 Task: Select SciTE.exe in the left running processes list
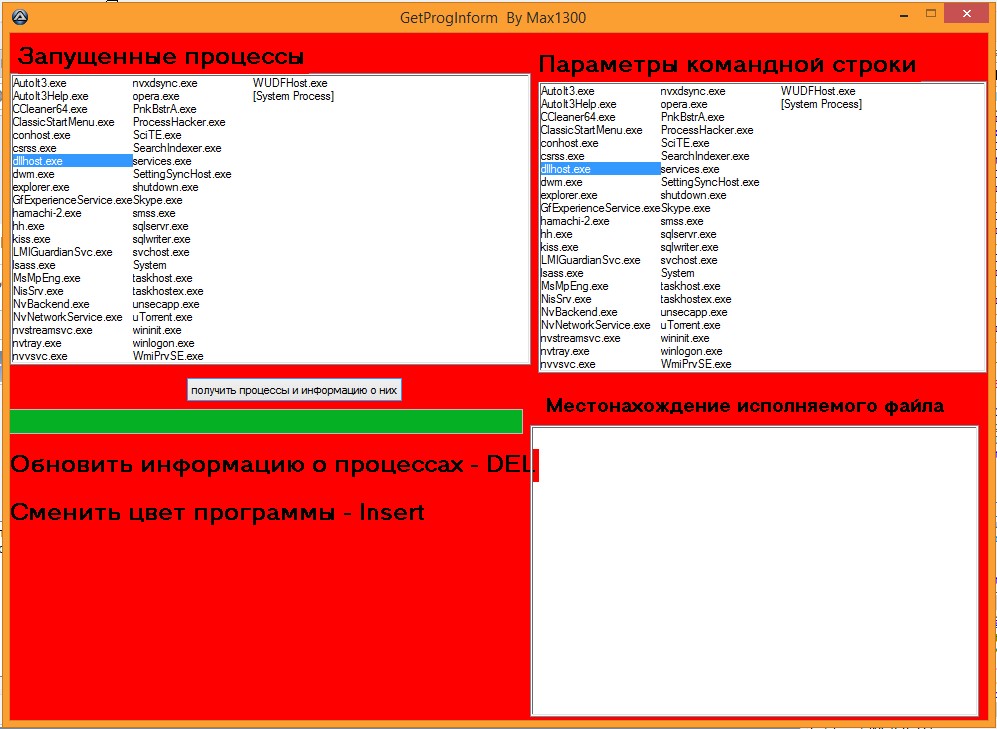click(x=157, y=135)
